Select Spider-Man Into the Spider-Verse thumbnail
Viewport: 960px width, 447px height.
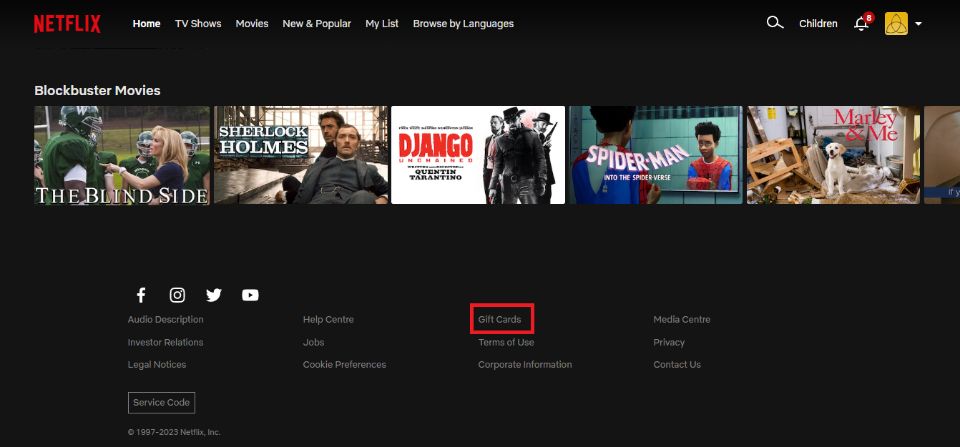click(656, 155)
